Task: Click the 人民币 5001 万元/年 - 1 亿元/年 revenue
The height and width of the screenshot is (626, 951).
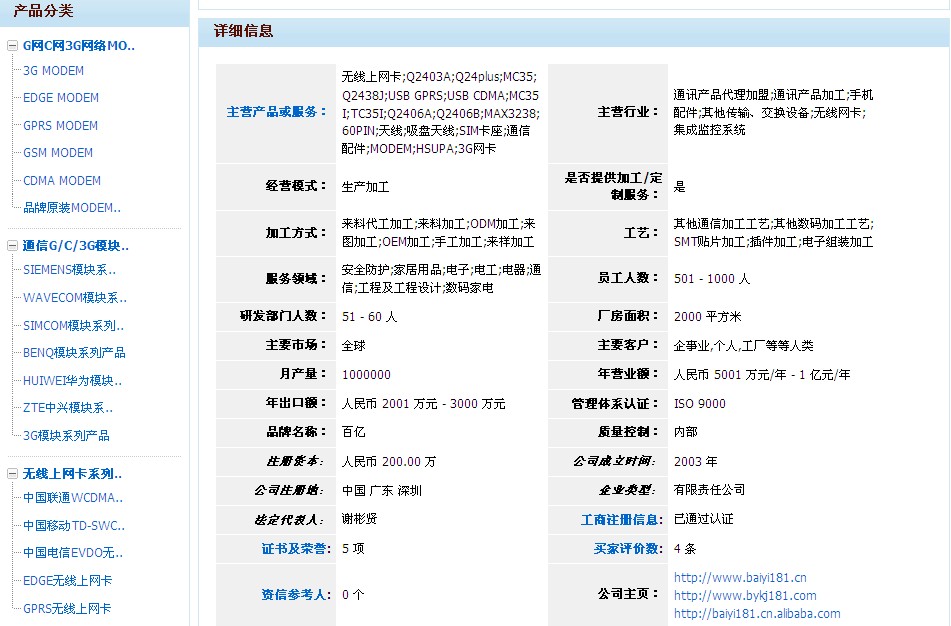Action: coord(762,375)
